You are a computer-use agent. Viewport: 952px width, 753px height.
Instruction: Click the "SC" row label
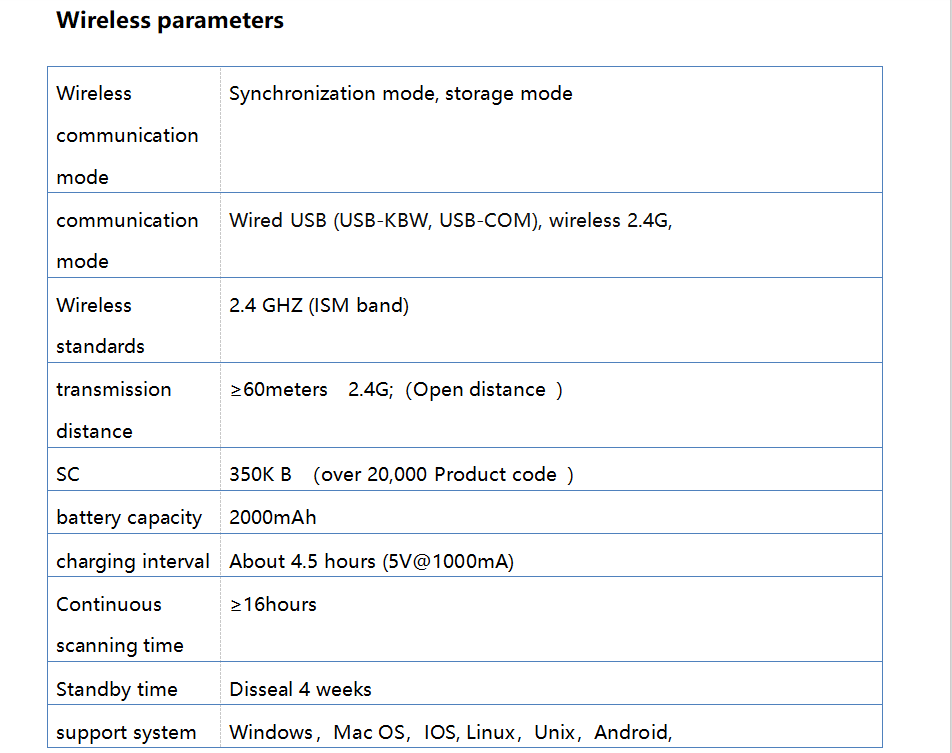click(68, 475)
